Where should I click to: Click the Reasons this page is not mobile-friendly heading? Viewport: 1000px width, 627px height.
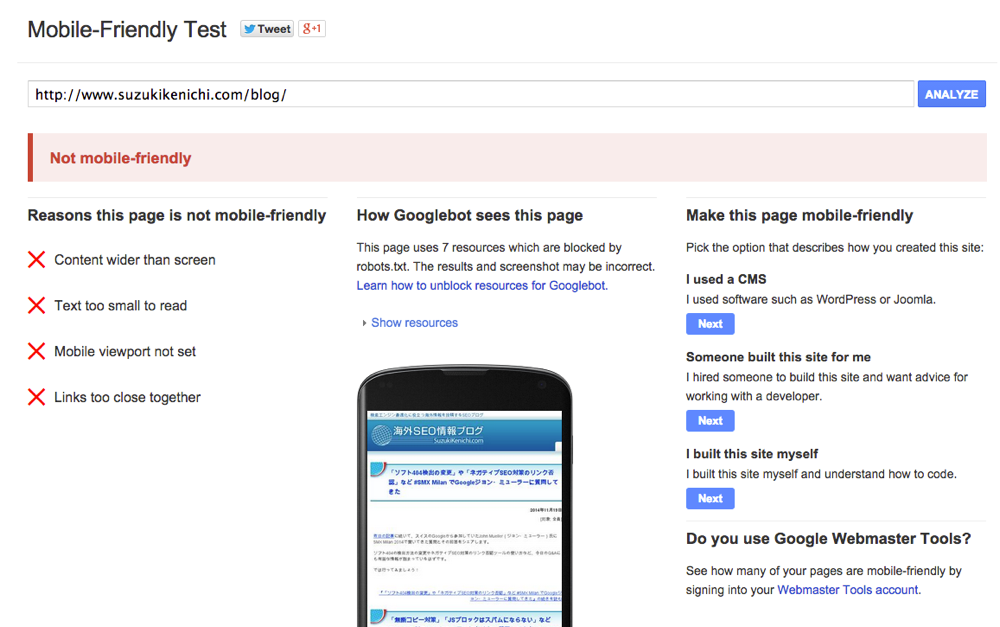(177, 216)
